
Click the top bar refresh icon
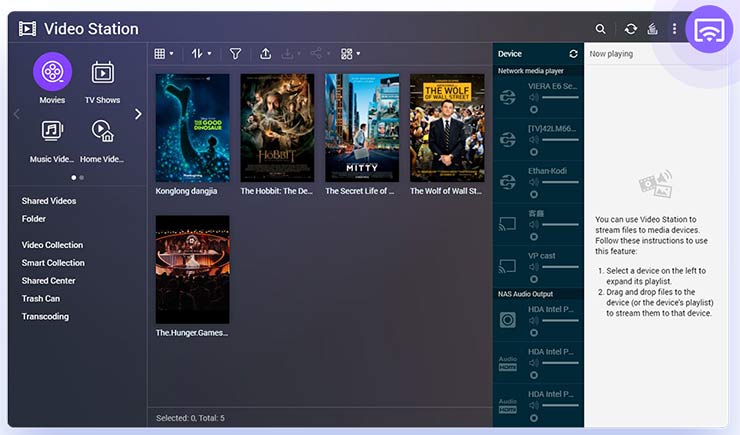tap(631, 30)
